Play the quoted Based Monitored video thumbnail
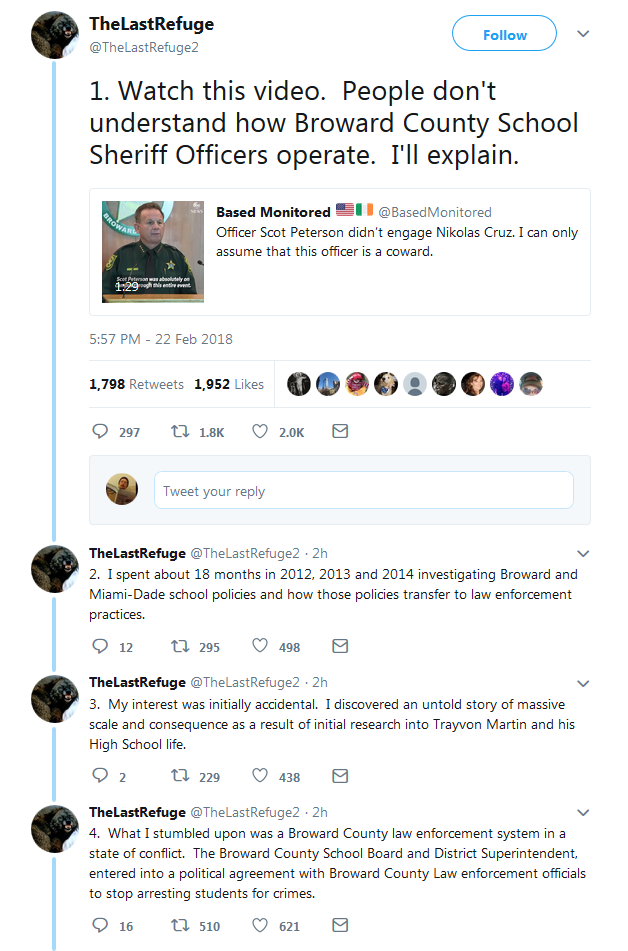This screenshot has height=951, width=628. [x=152, y=252]
